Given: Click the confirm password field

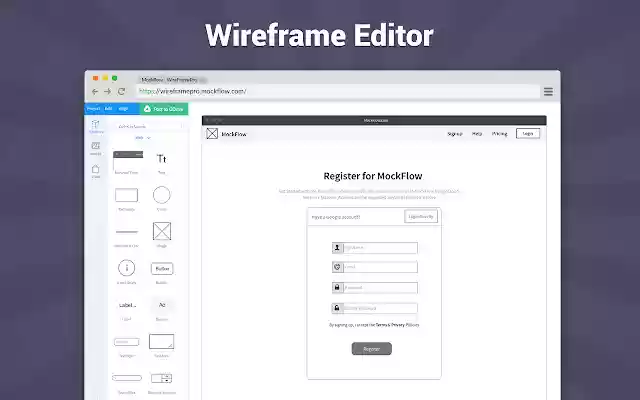Looking at the screenshot, I should [375, 308].
